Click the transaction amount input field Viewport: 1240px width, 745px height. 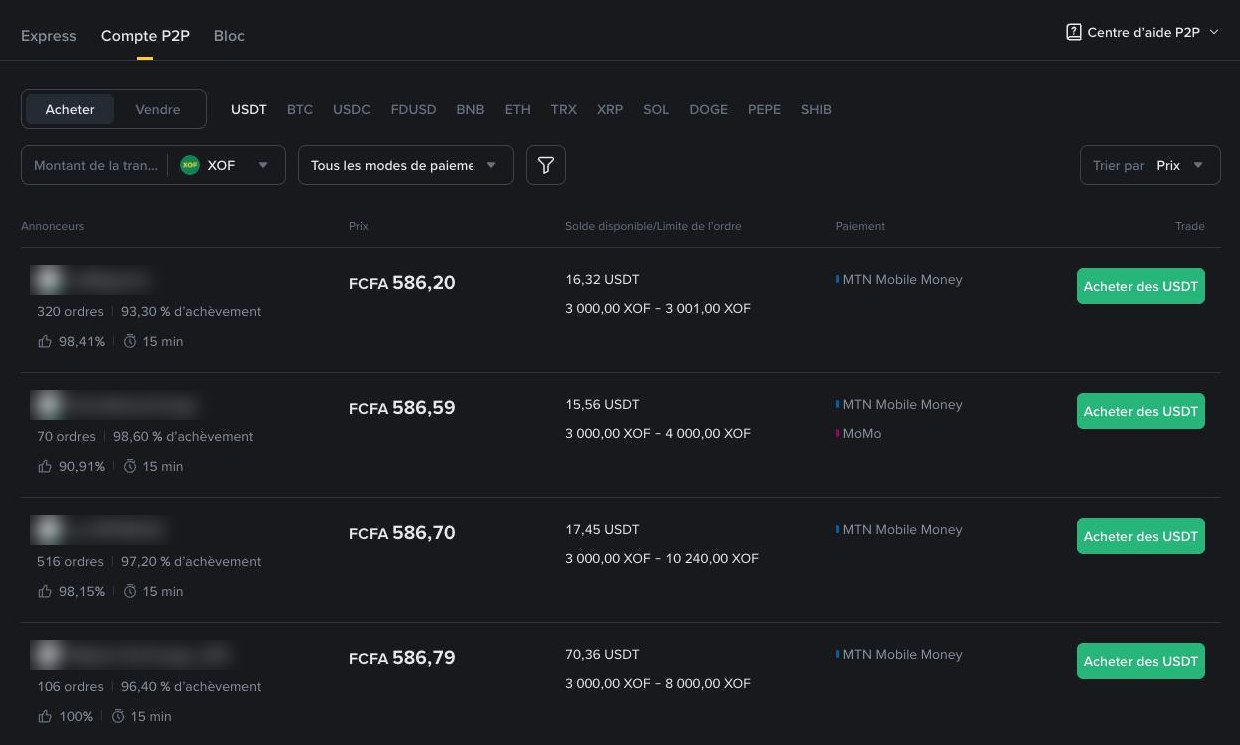[x=96, y=165]
